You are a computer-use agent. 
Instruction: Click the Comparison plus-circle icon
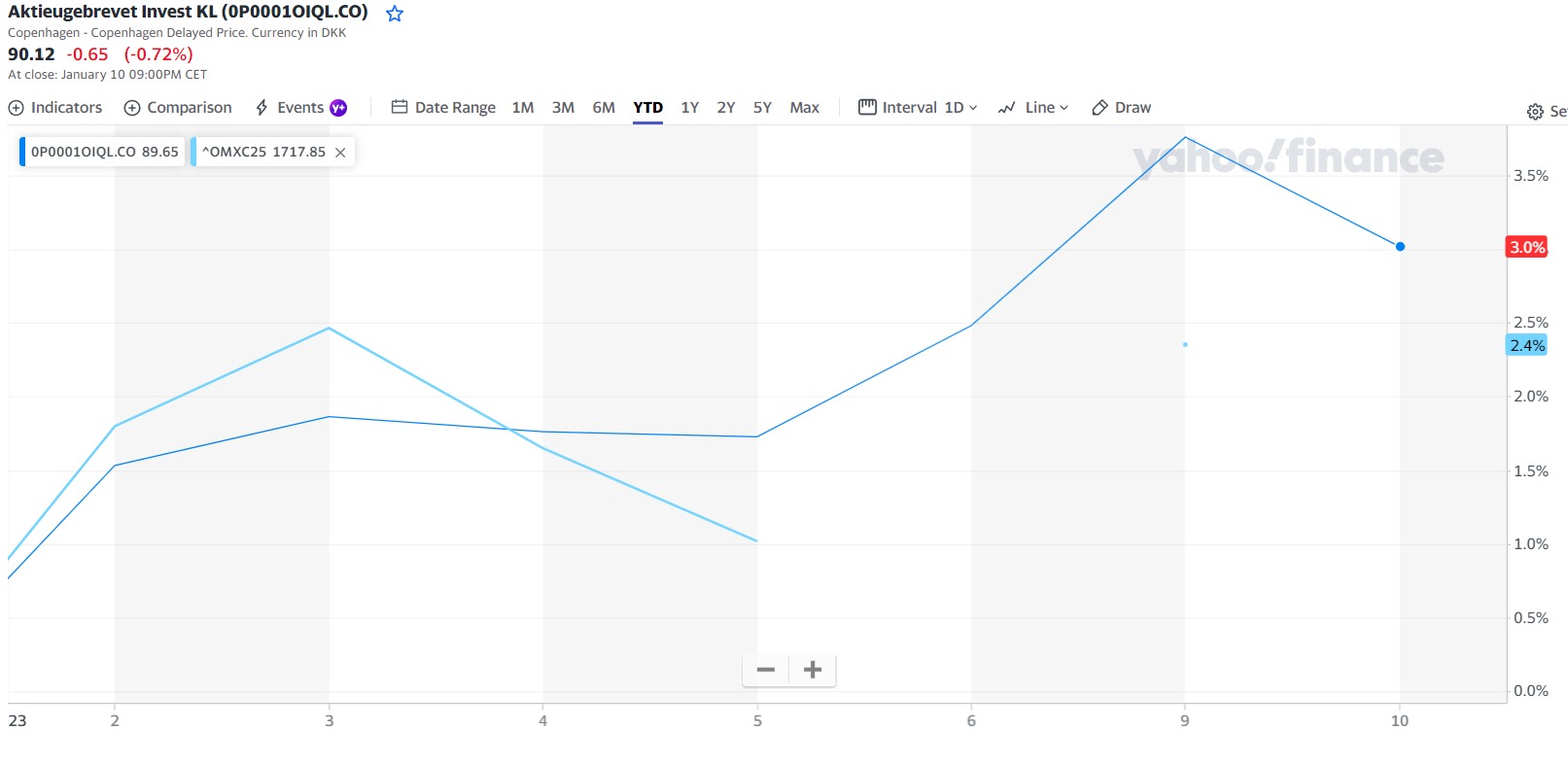132,108
